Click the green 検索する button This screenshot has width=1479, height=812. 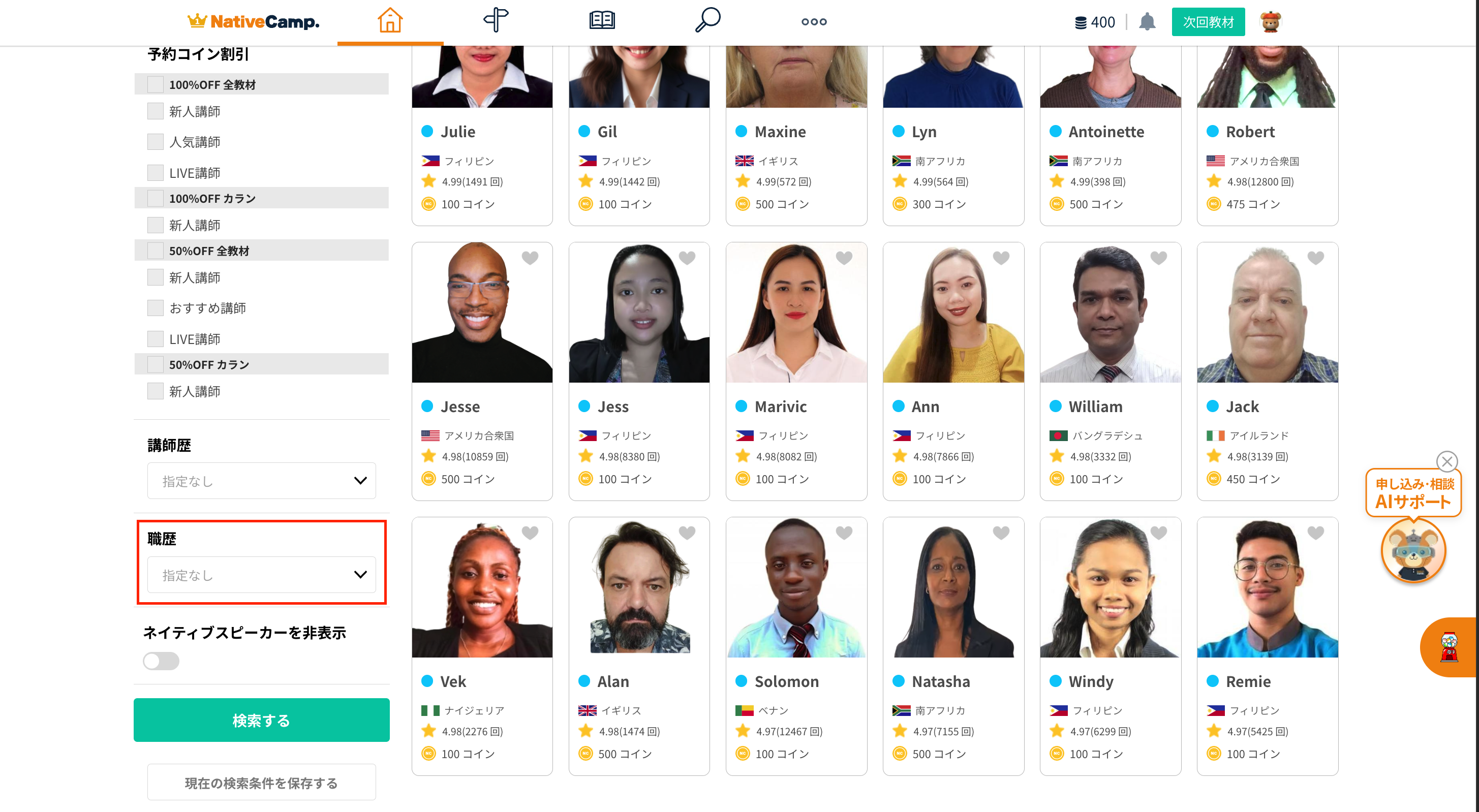click(261, 720)
